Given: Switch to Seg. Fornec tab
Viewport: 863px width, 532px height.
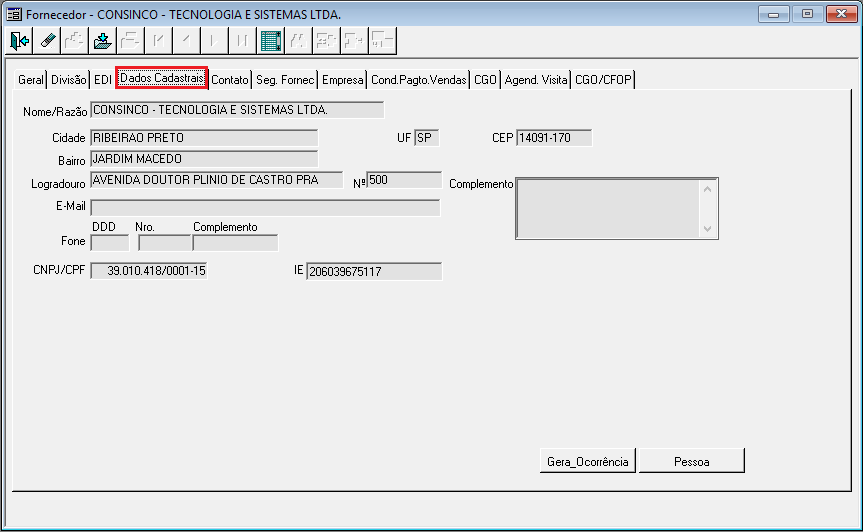Looking at the screenshot, I should pyautogui.click(x=285, y=80).
